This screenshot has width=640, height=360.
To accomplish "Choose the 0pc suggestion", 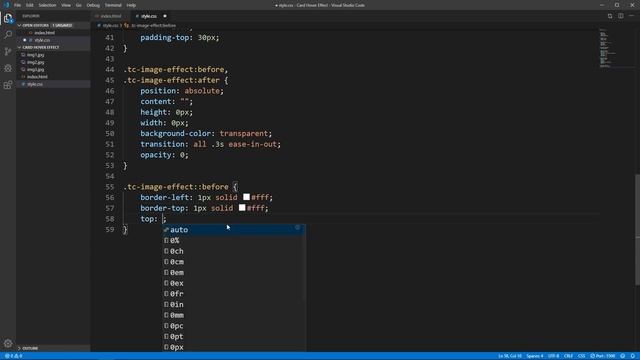I will 234,326.
